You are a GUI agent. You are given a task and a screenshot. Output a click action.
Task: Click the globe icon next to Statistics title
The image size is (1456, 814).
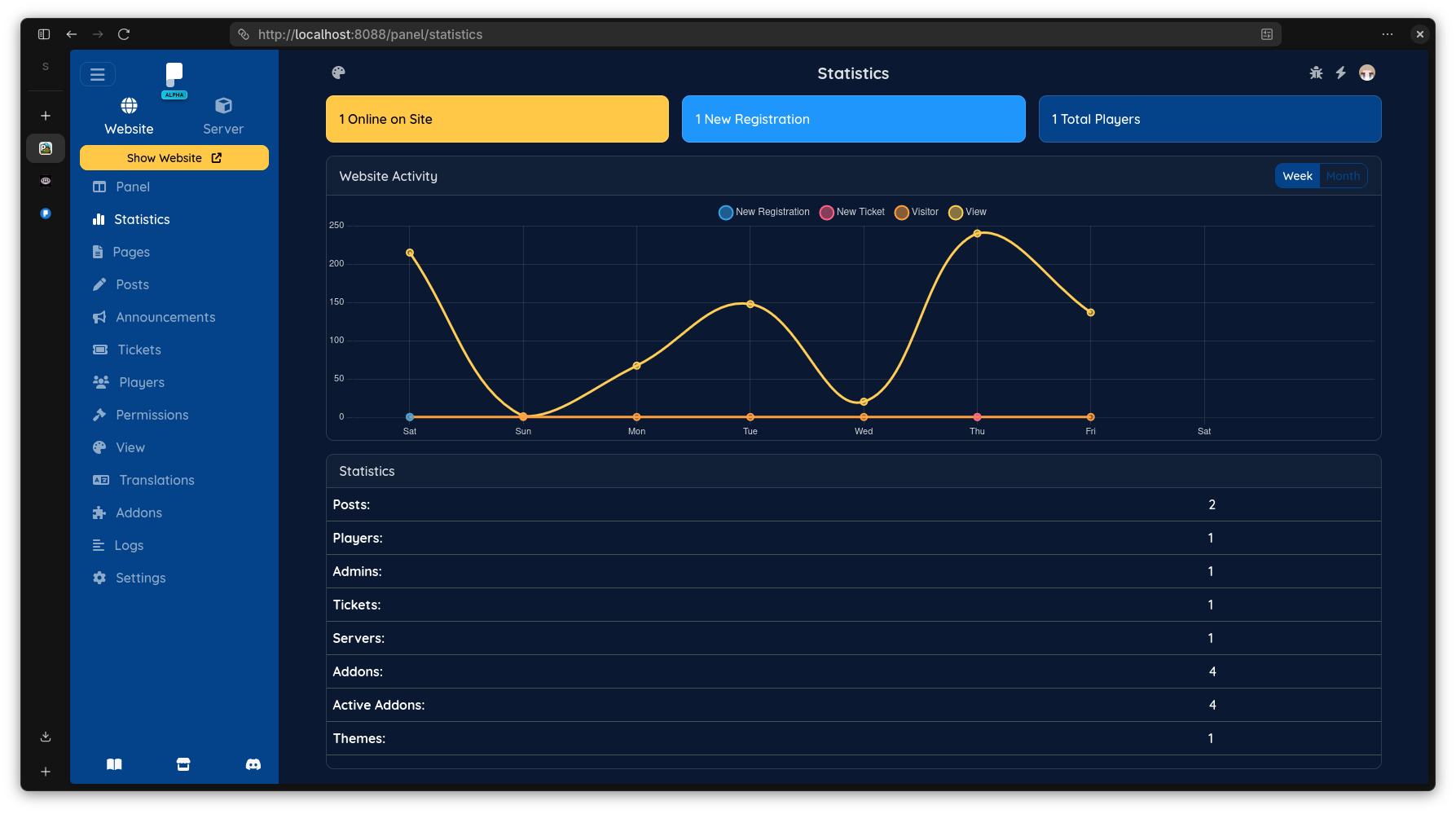[338, 73]
